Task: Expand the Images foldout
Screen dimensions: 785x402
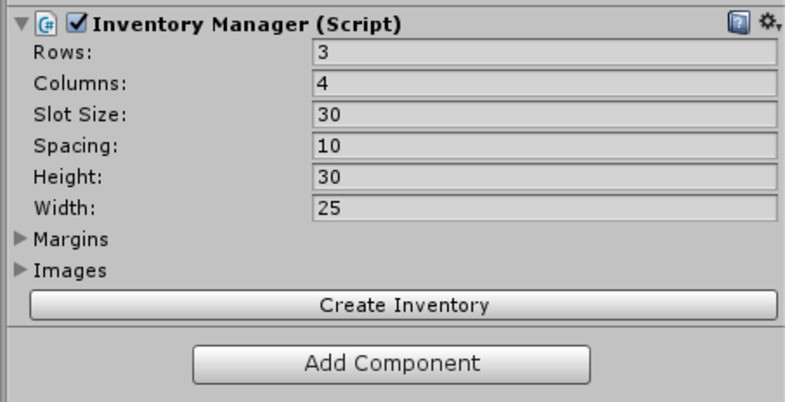Action: [20, 270]
